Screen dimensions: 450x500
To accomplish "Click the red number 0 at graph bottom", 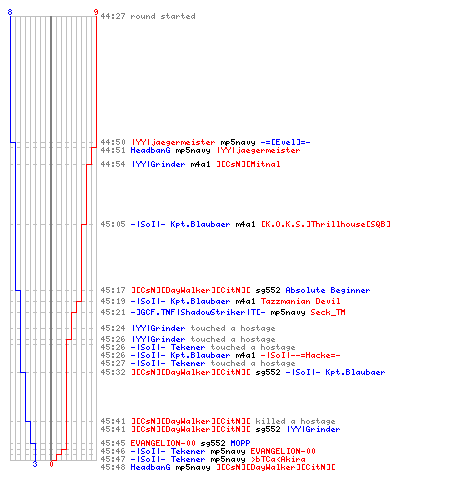I will pos(51,464).
